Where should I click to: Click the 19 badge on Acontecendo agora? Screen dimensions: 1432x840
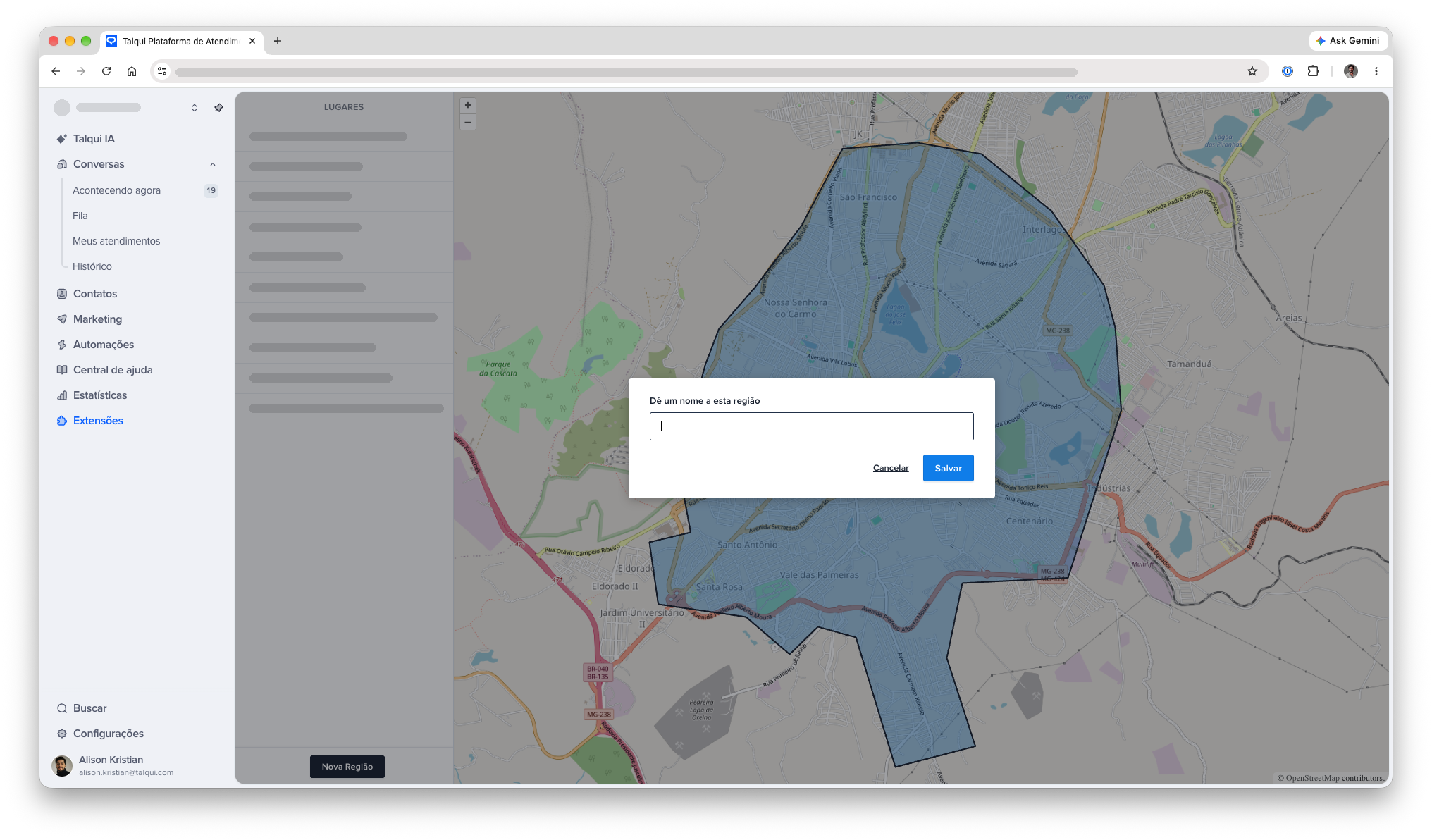click(x=211, y=190)
